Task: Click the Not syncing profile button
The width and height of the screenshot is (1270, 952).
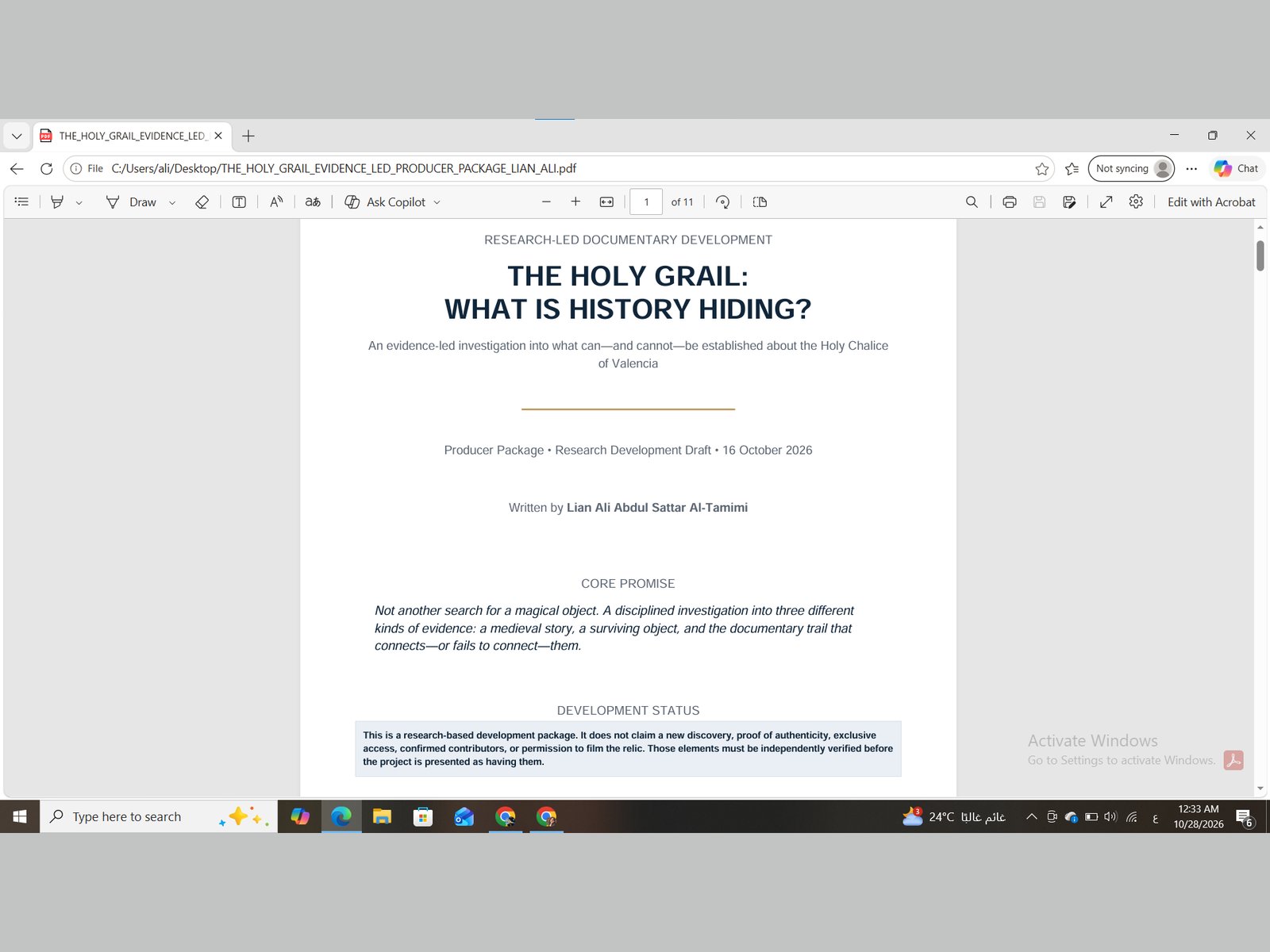Action: 1131,168
